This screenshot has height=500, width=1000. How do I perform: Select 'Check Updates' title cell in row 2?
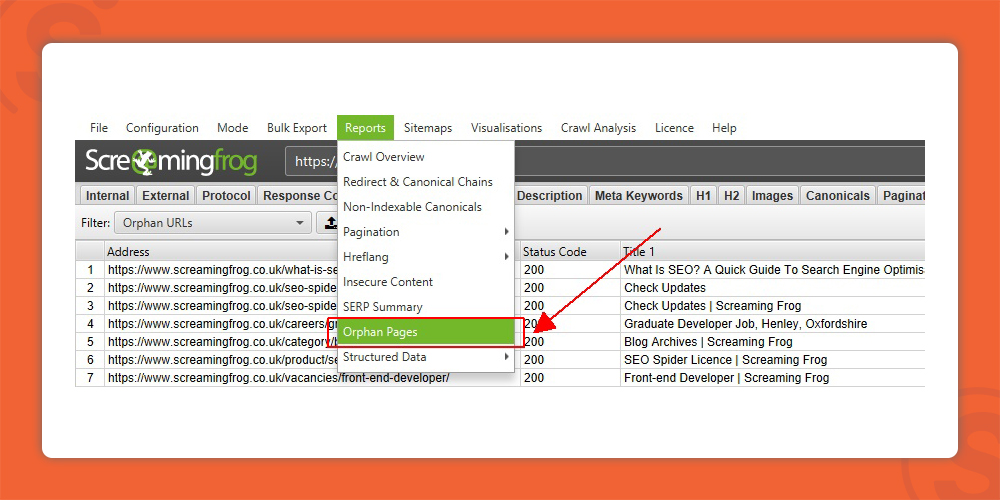click(665, 288)
